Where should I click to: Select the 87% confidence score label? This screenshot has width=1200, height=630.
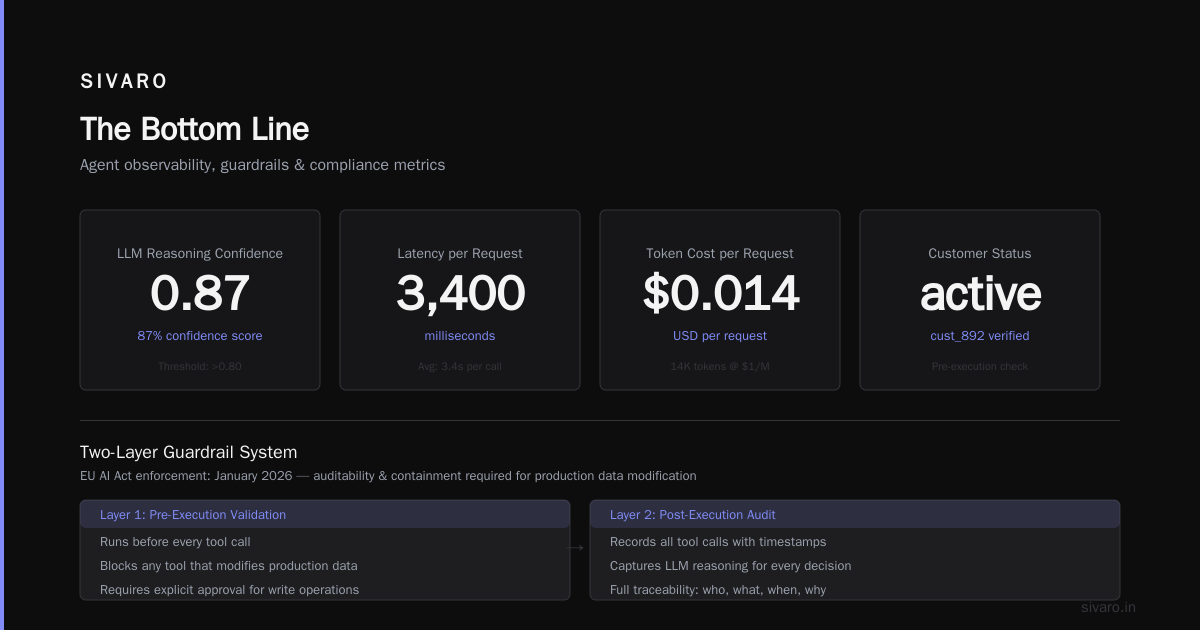click(x=200, y=336)
